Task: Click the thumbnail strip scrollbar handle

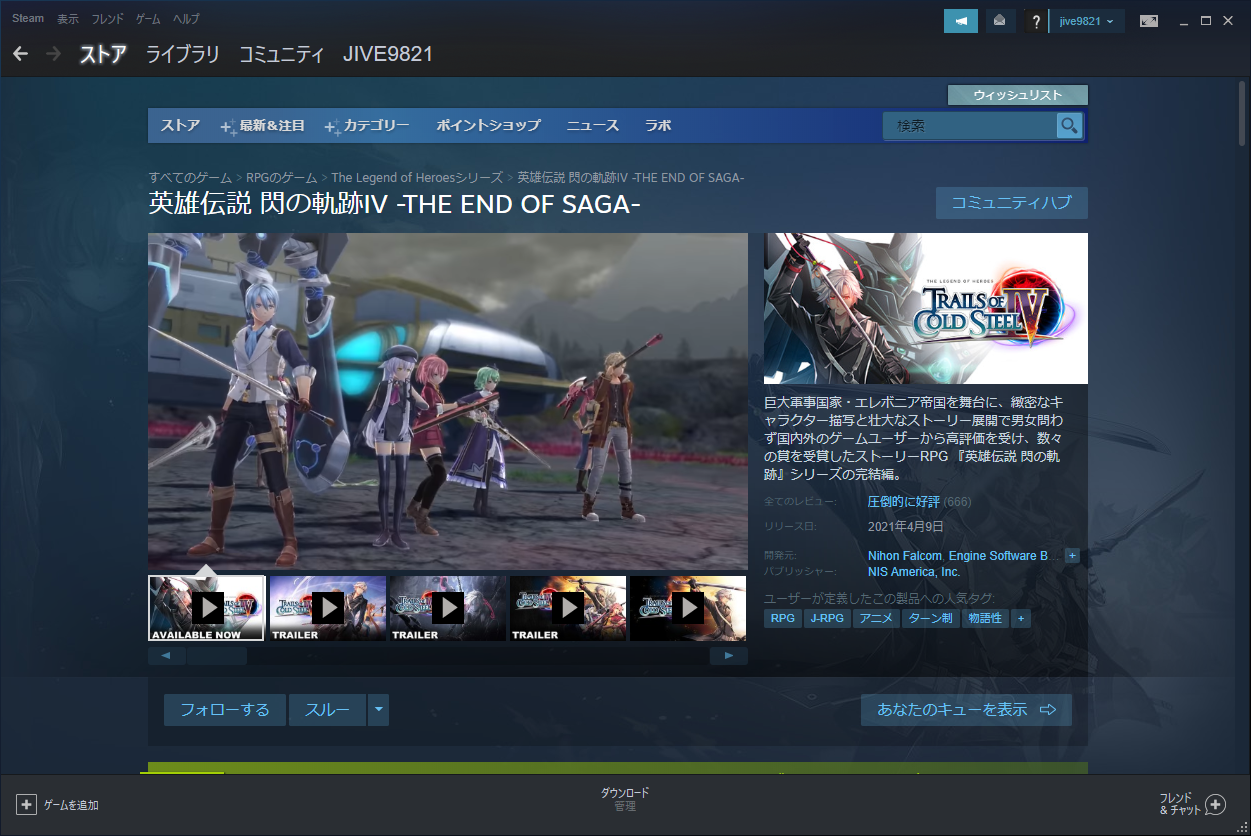Action: click(217, 656)
